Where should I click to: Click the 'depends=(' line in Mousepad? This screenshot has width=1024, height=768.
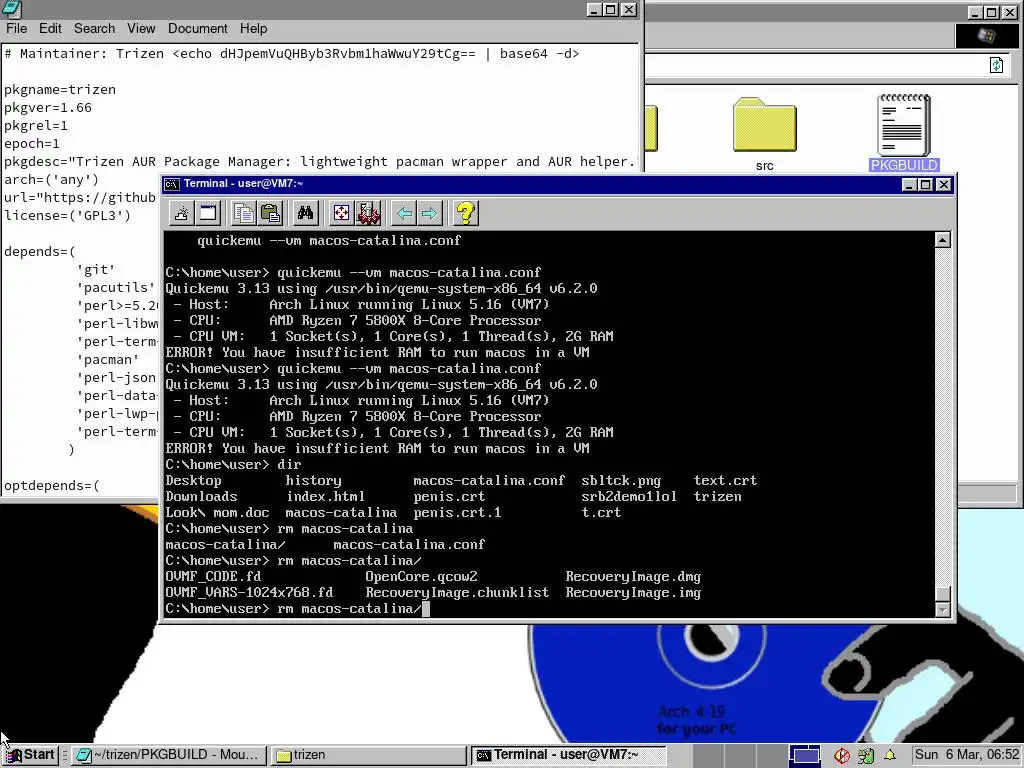coord(40,251)
